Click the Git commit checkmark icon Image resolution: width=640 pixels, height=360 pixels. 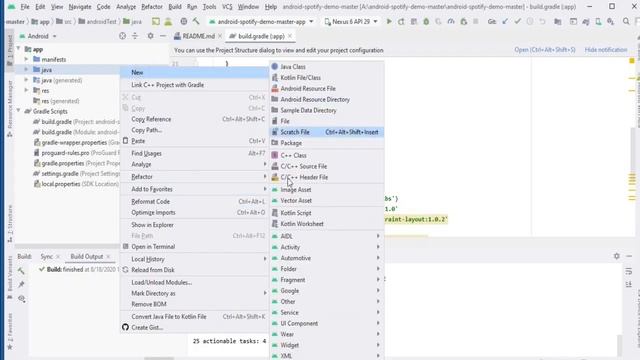pyautogui.click(x=517, y=21)
